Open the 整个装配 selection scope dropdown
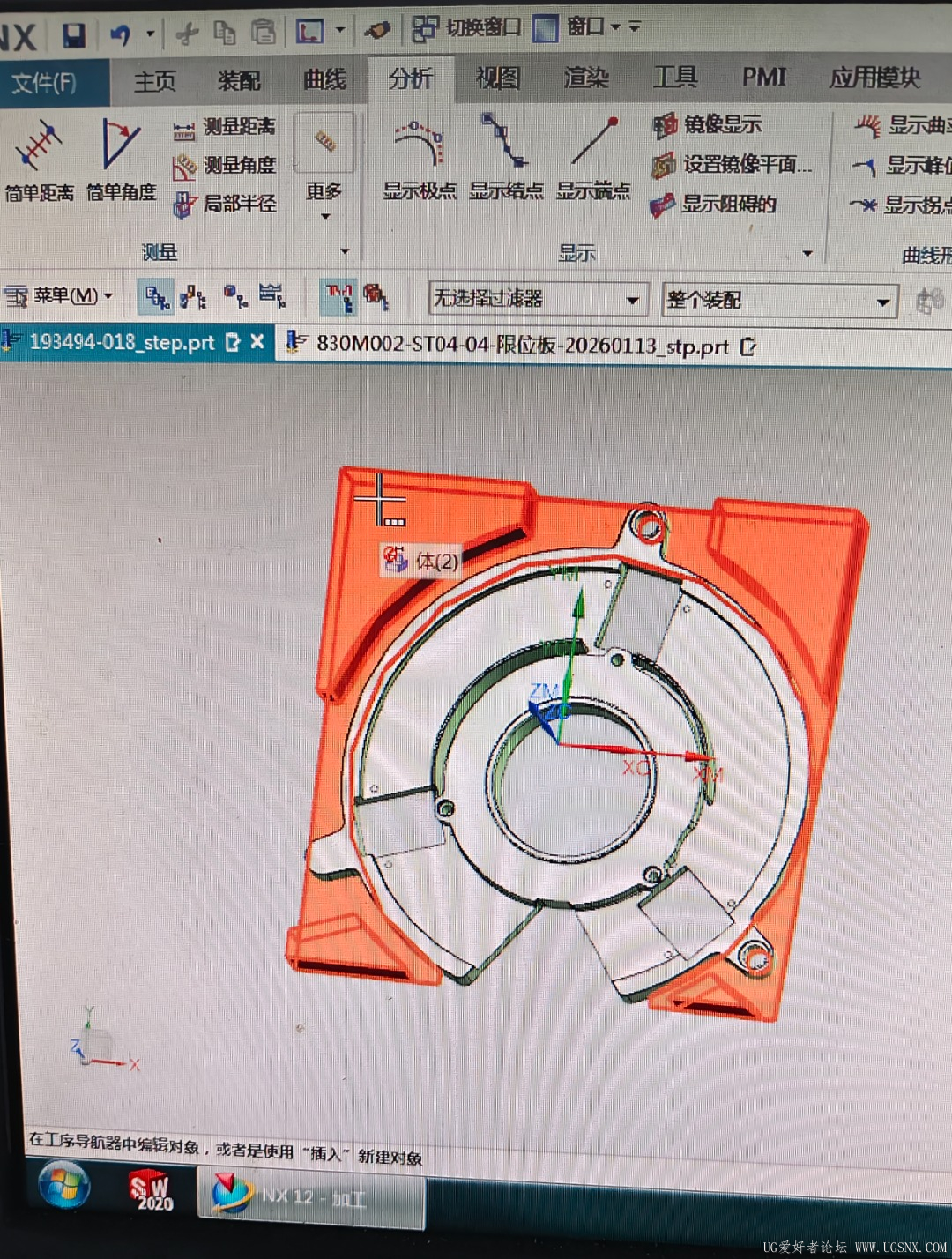 (x=780, y=301)
